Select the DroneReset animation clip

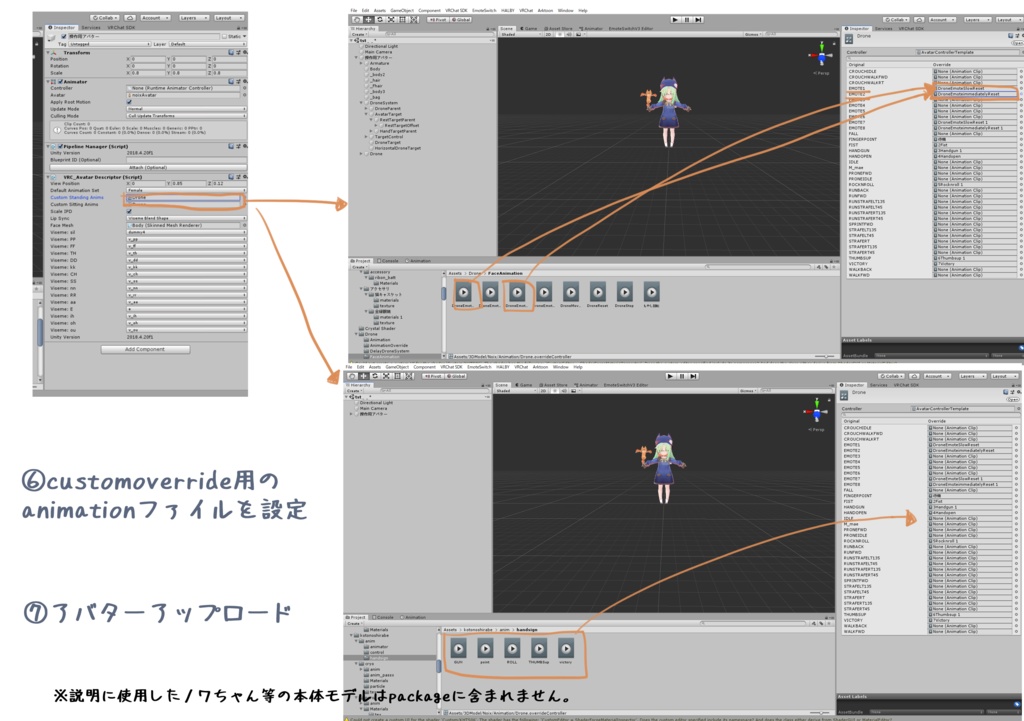tap(598, 295)
